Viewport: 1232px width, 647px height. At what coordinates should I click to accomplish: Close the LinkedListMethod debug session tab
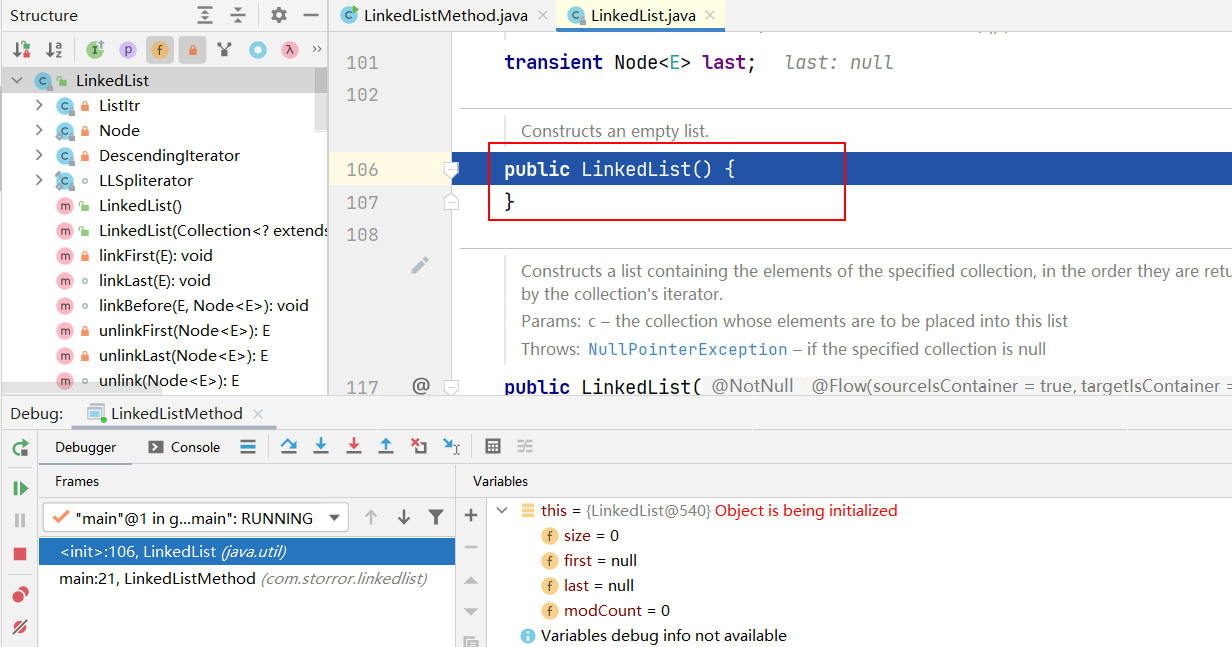click(x=258, y=413)
